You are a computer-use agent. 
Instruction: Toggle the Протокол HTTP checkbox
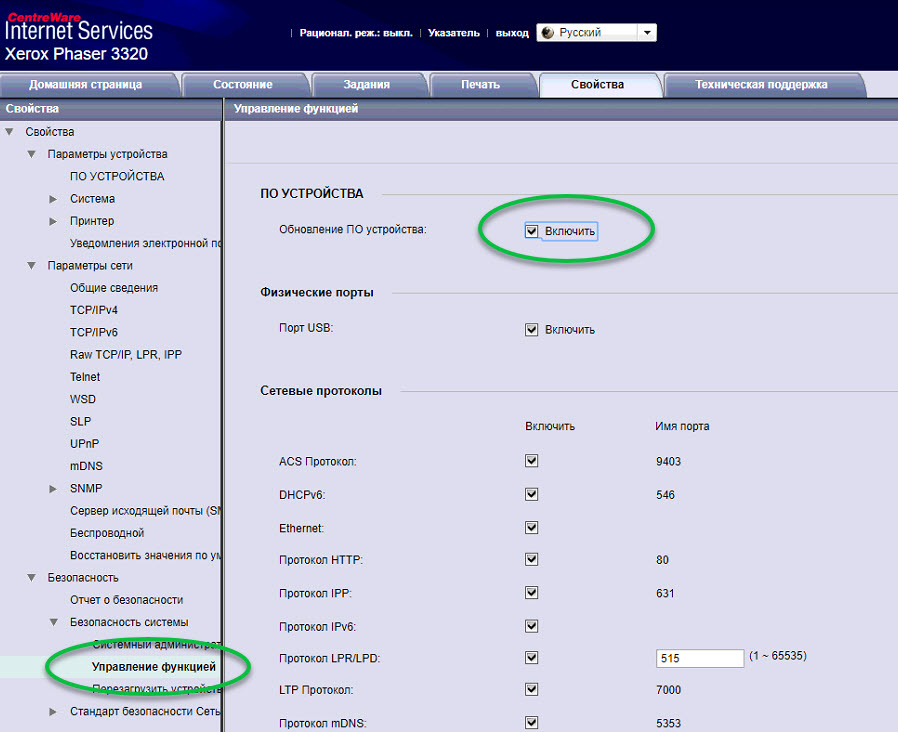(532, 560)
